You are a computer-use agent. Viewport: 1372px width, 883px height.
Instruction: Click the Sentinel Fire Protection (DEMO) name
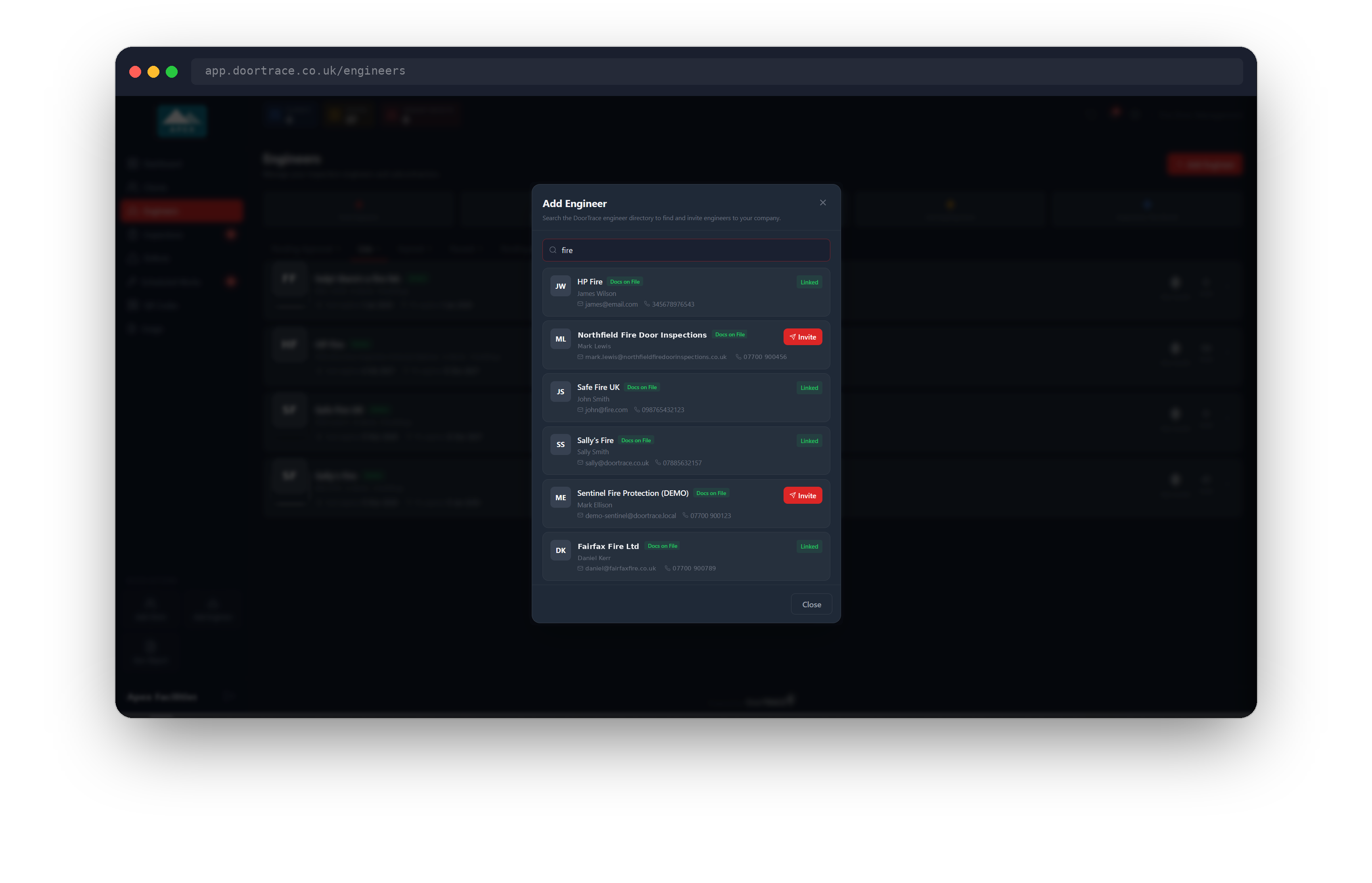pos(633,493)
